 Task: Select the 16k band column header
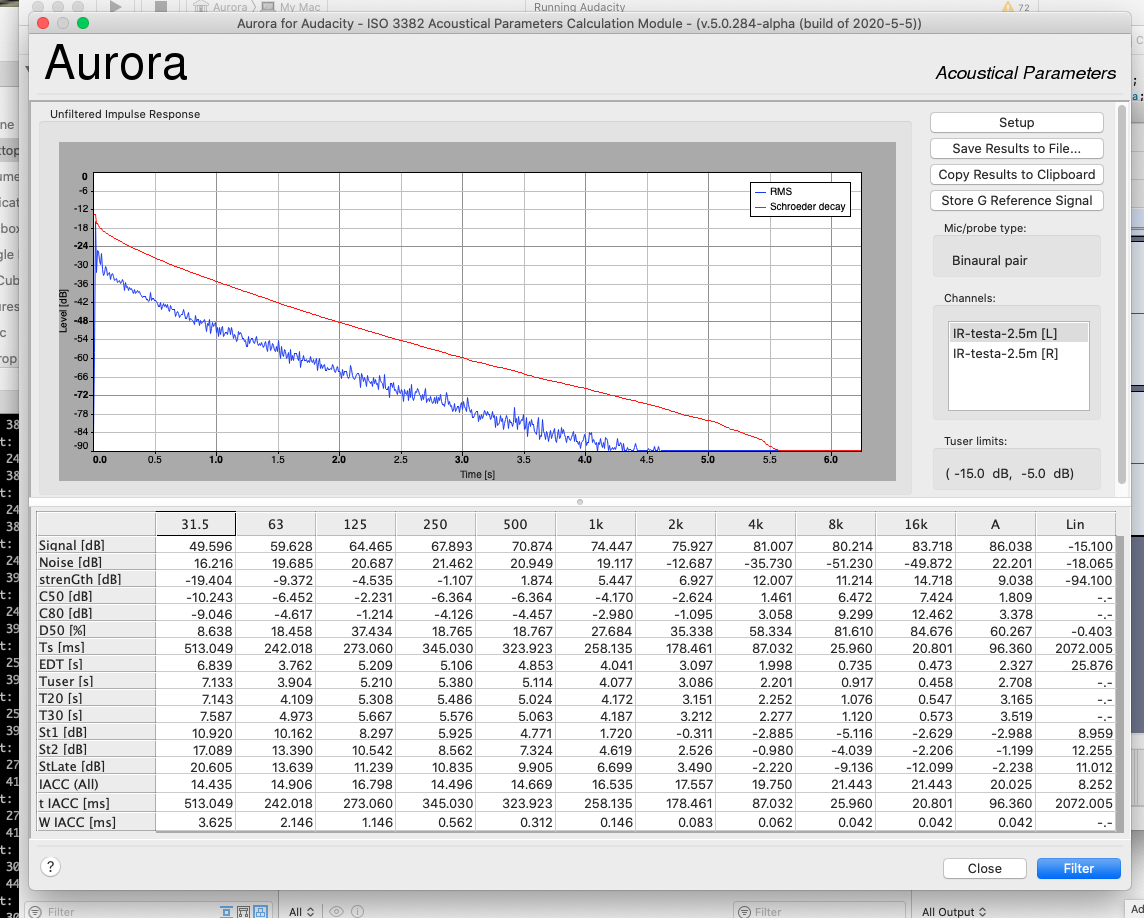916,524
